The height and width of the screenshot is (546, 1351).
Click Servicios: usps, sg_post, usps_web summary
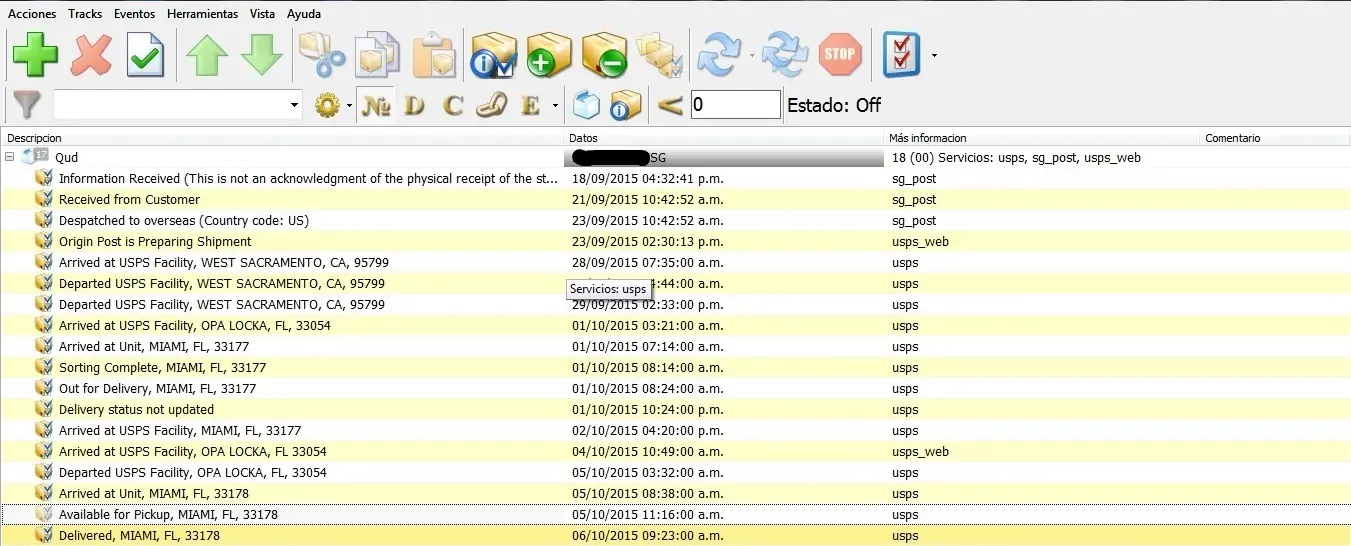(1016, 157)
